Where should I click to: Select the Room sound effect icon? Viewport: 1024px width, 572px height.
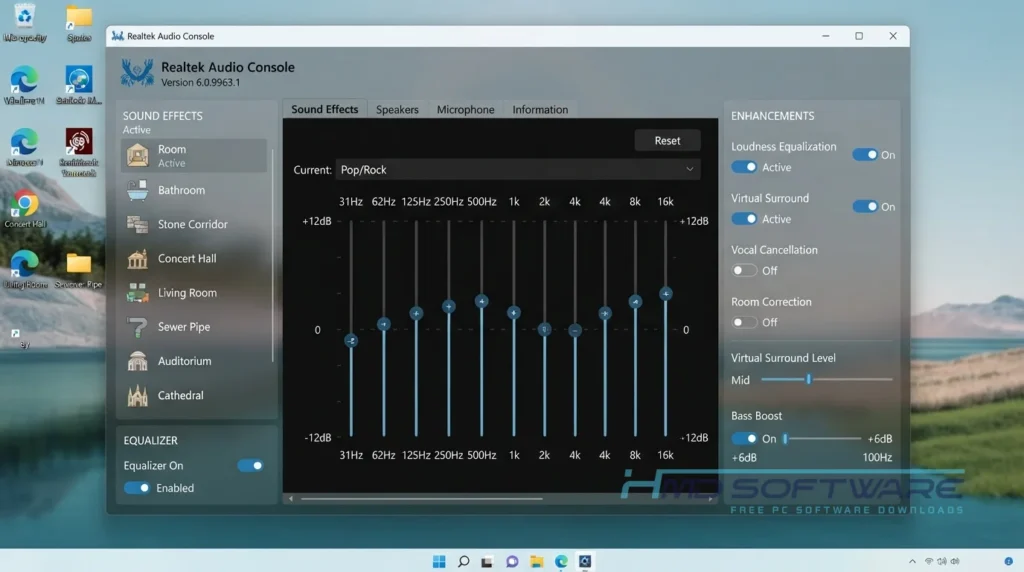point(137,155)
